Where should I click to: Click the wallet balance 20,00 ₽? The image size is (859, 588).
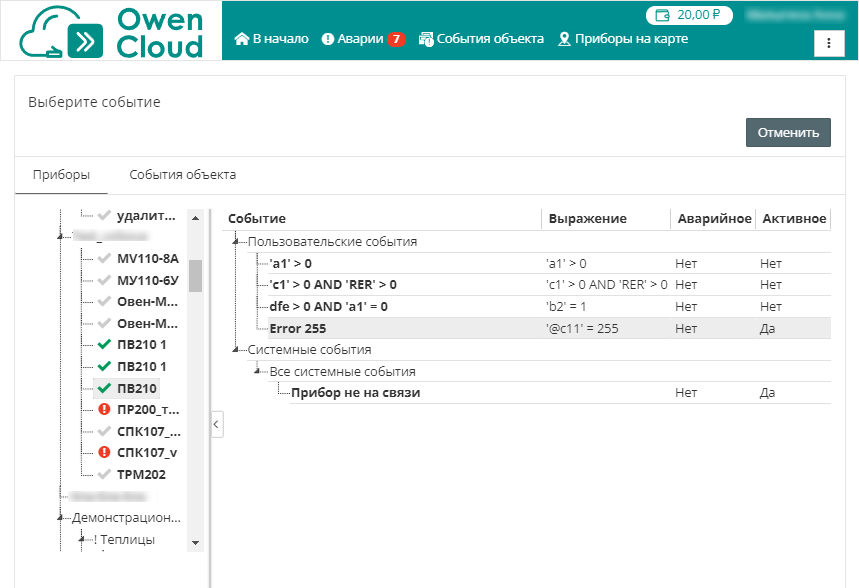pos(689,15)
